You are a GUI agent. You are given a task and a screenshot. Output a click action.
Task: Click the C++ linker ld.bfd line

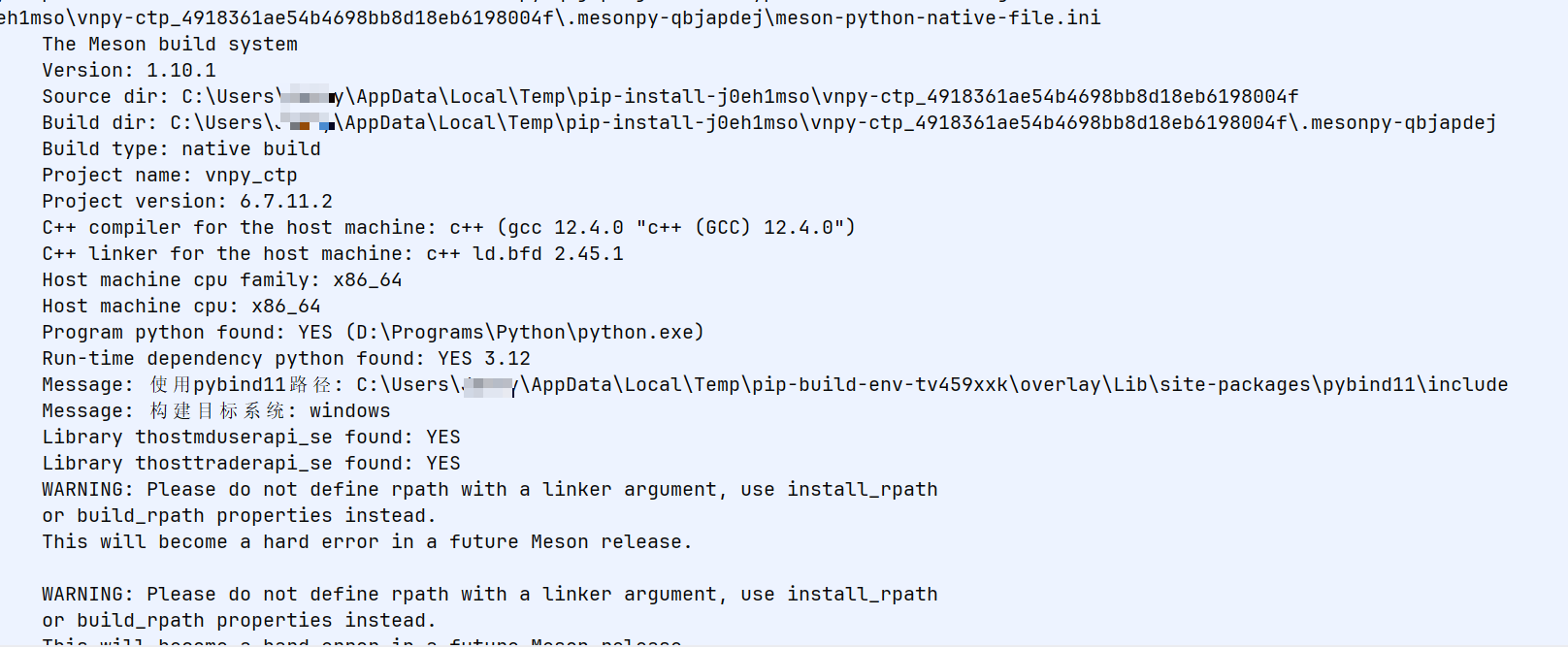pos(333,254)
